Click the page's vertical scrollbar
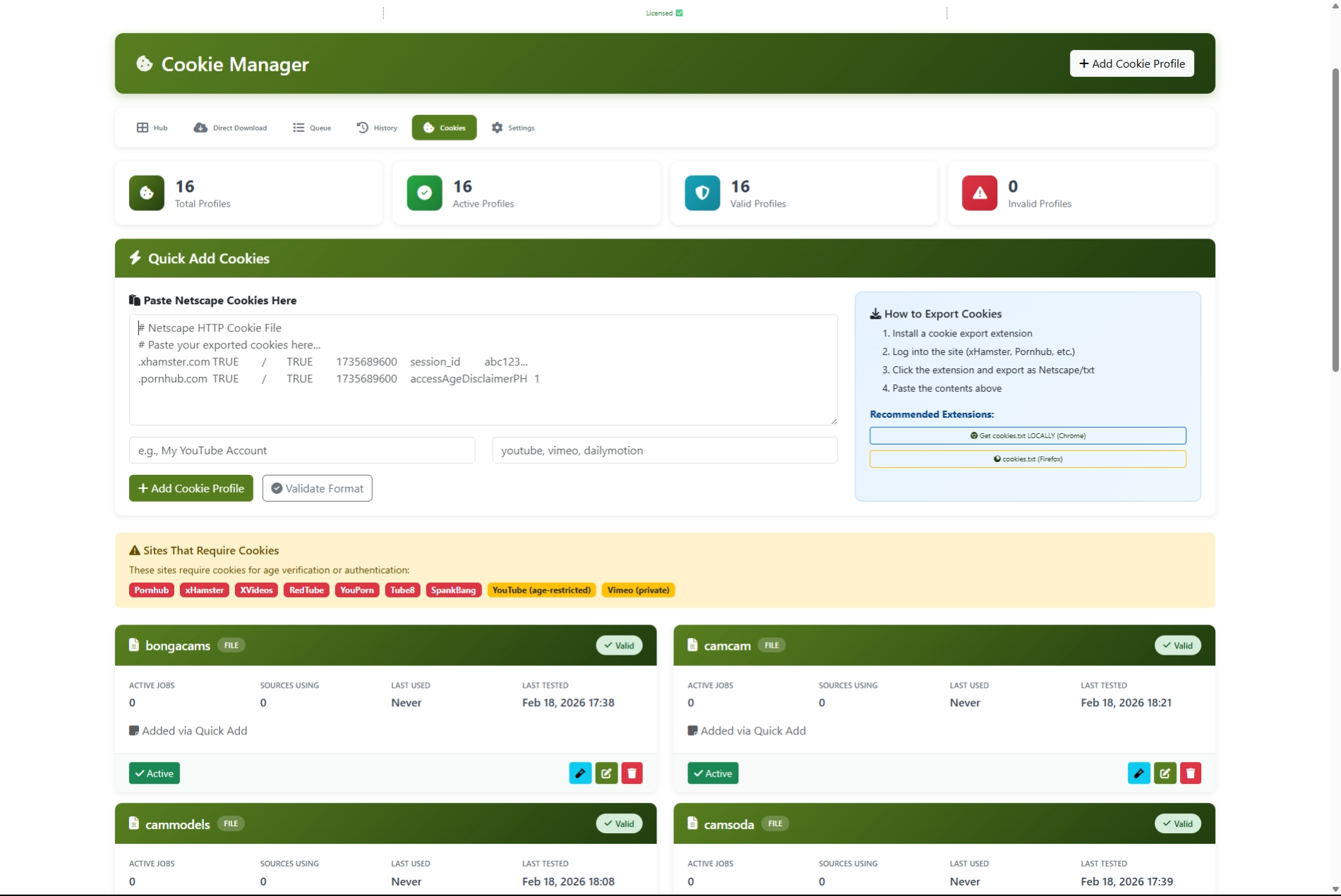 tap(1335, 220)
